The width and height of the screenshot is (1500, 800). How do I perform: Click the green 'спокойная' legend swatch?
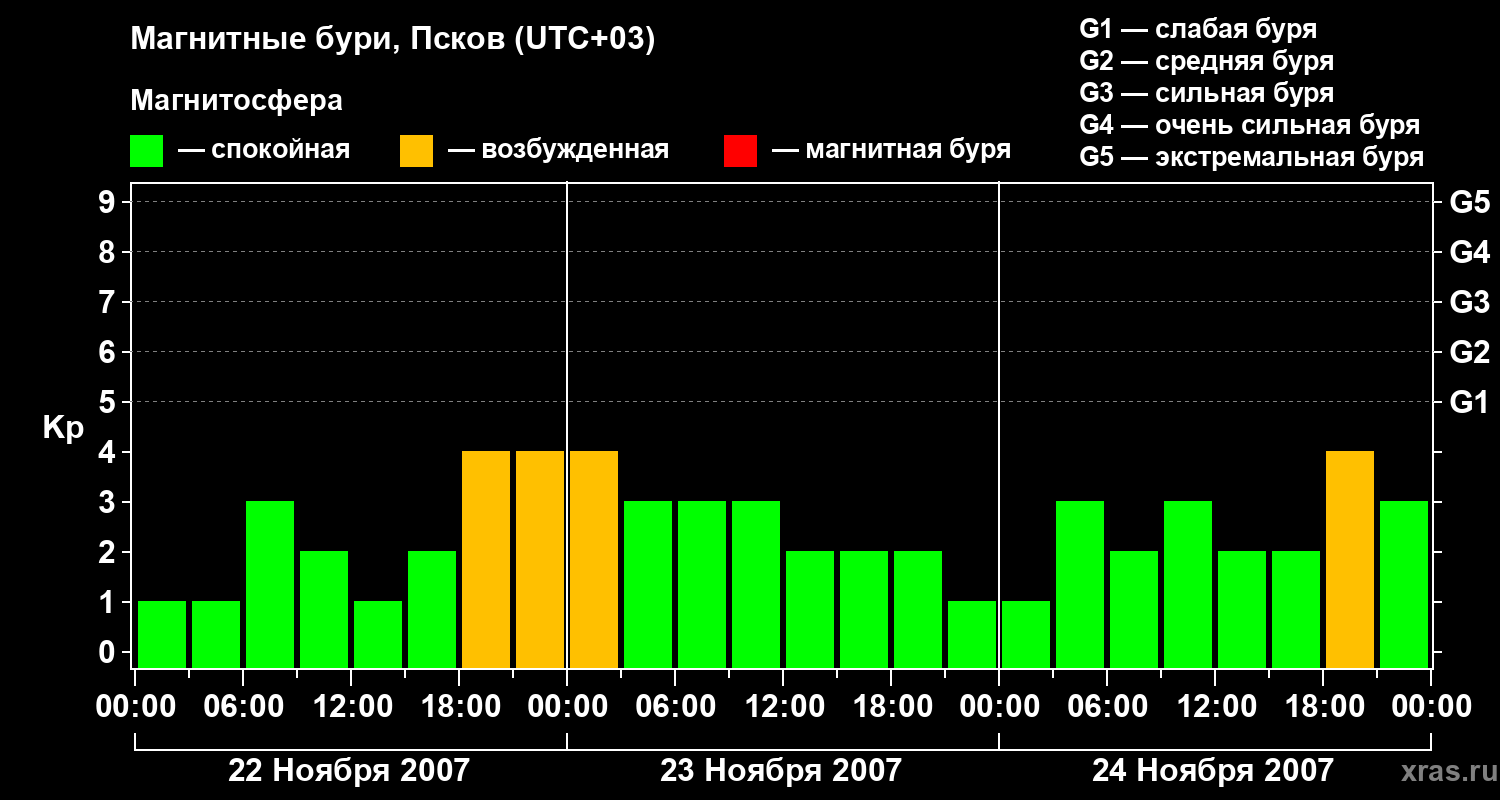(146, 151)
